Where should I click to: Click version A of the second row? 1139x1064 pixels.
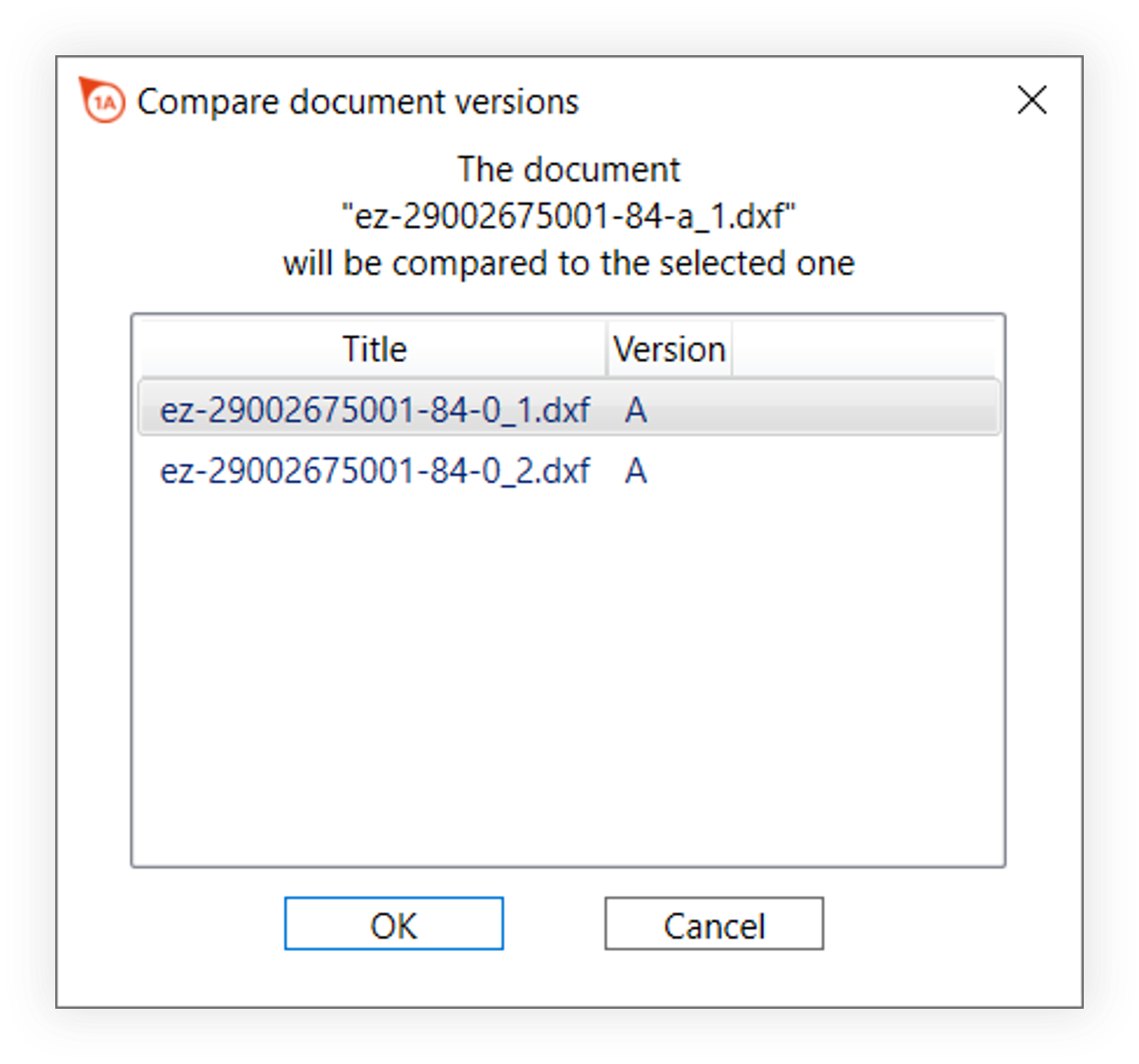pos(636,471)
